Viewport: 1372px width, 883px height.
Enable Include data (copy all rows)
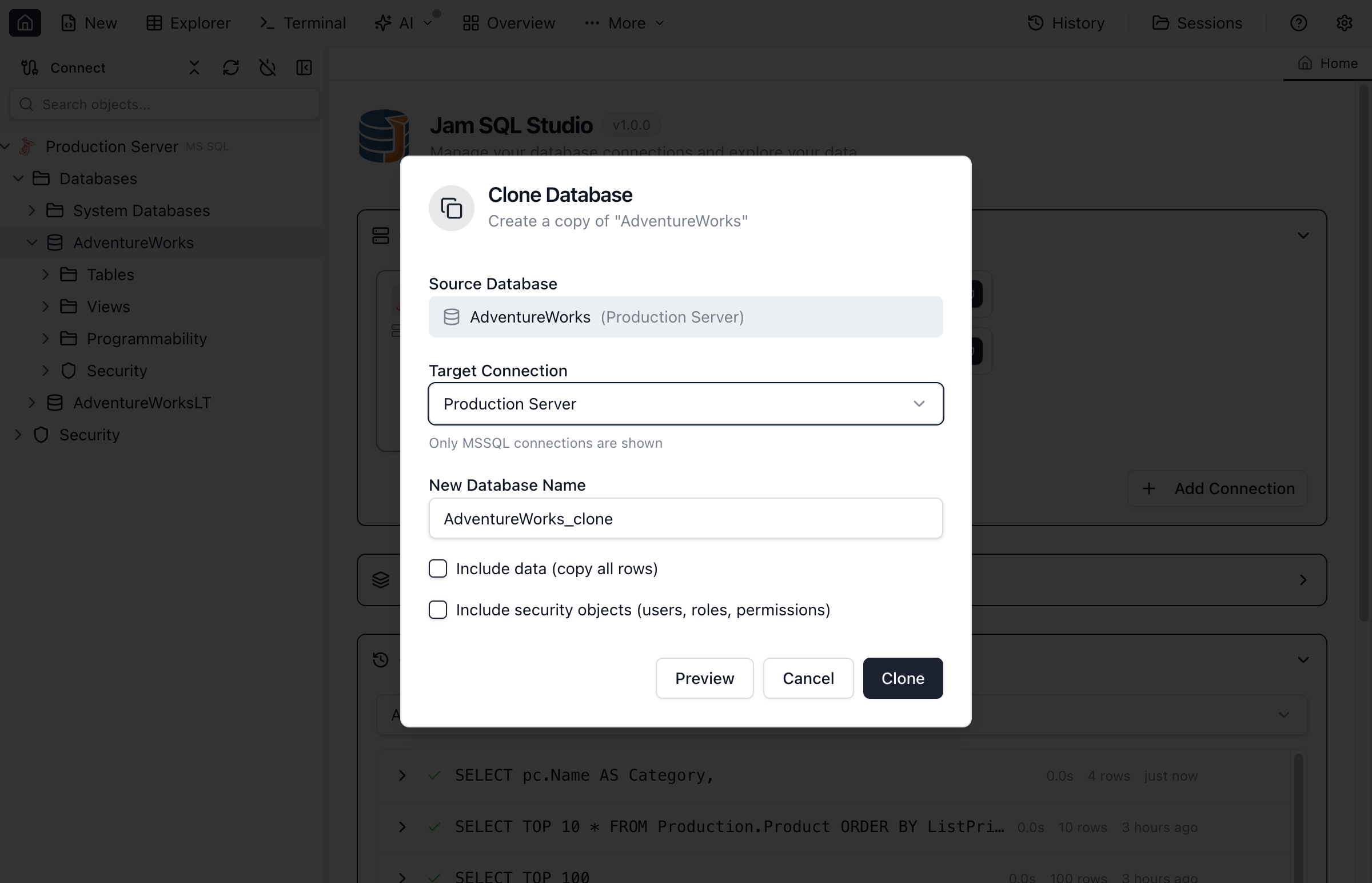click(438, 568)
